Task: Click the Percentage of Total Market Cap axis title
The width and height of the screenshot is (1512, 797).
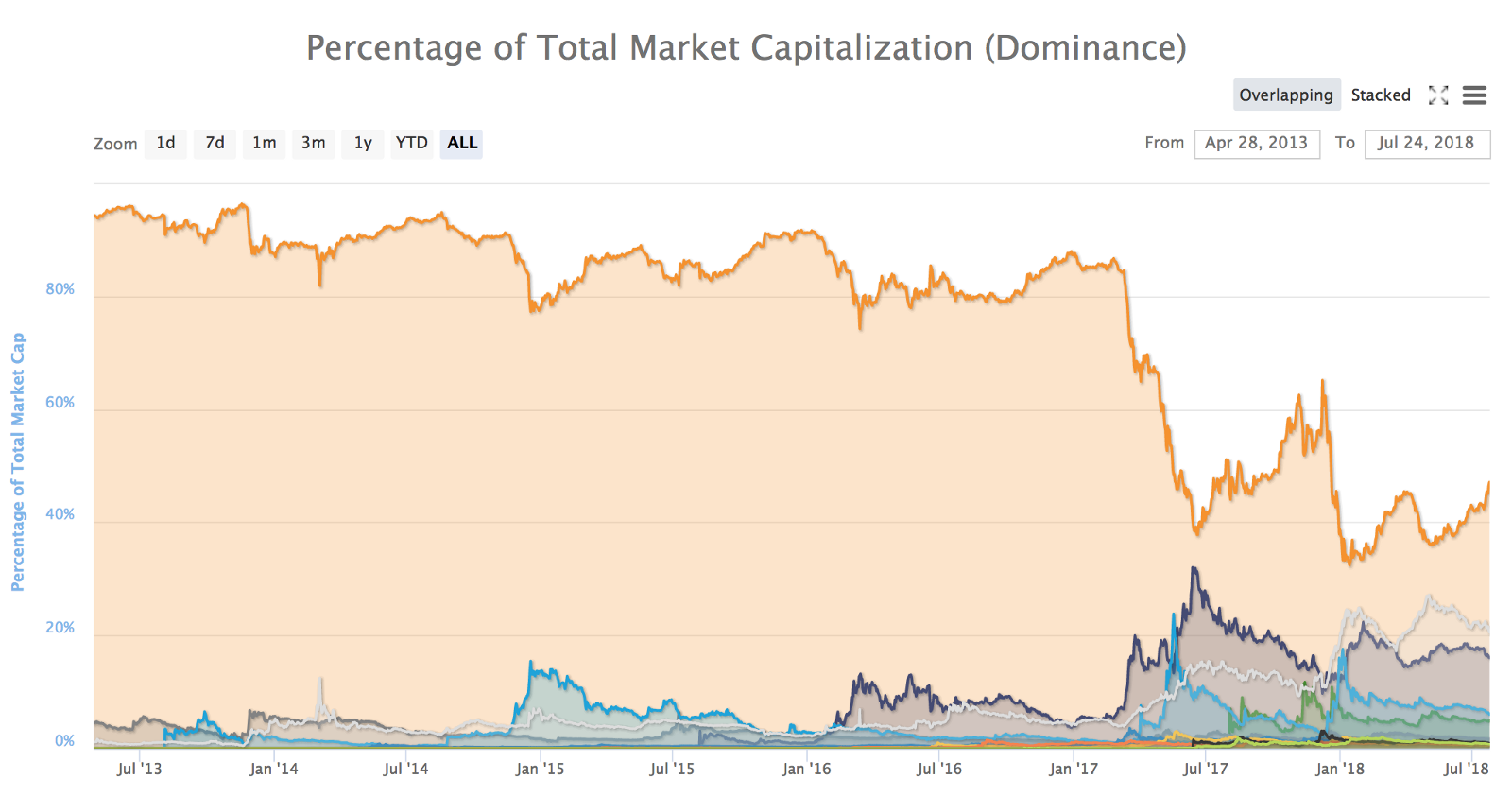Action: pyautogui.click(x=18, y=462)
